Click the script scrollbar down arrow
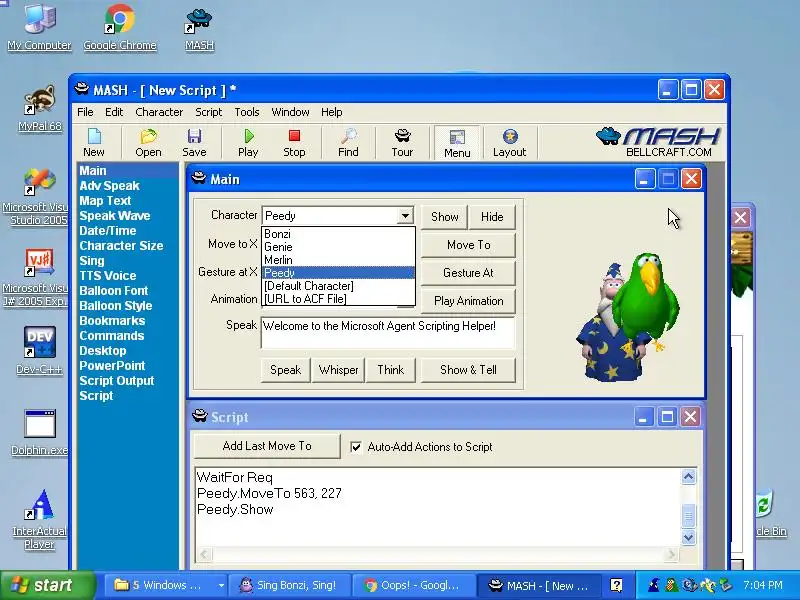 [688, 537]
